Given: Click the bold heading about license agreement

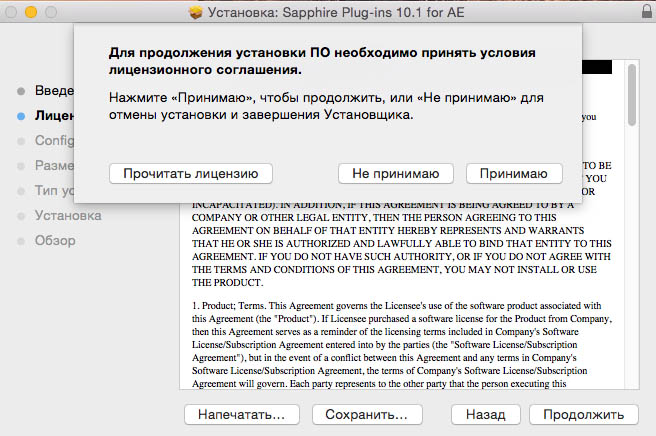Looking at the screenshot, I should 322,61.
